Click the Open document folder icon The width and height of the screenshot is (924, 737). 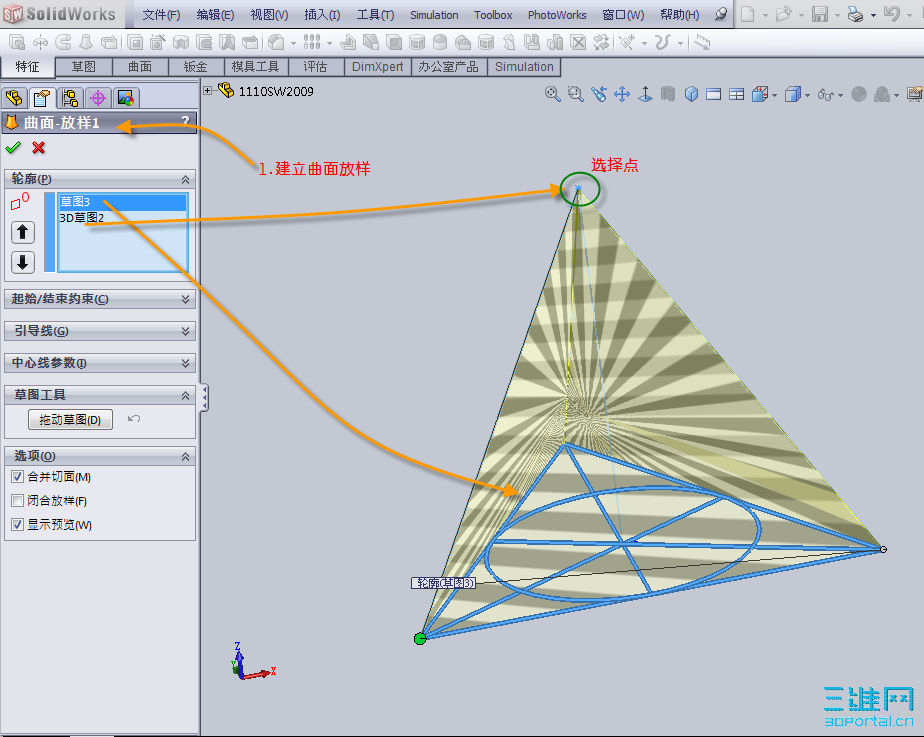783,14
